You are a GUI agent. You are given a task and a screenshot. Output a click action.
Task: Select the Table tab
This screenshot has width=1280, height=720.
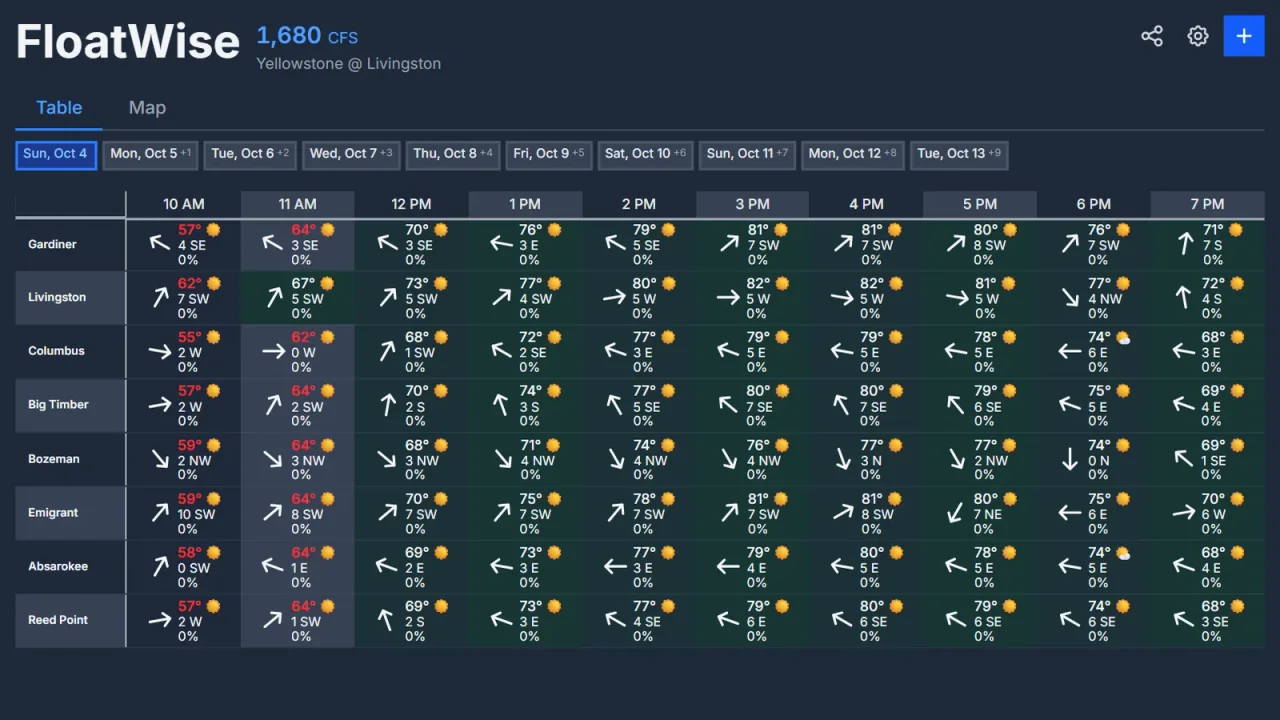(x=59, y=108)
